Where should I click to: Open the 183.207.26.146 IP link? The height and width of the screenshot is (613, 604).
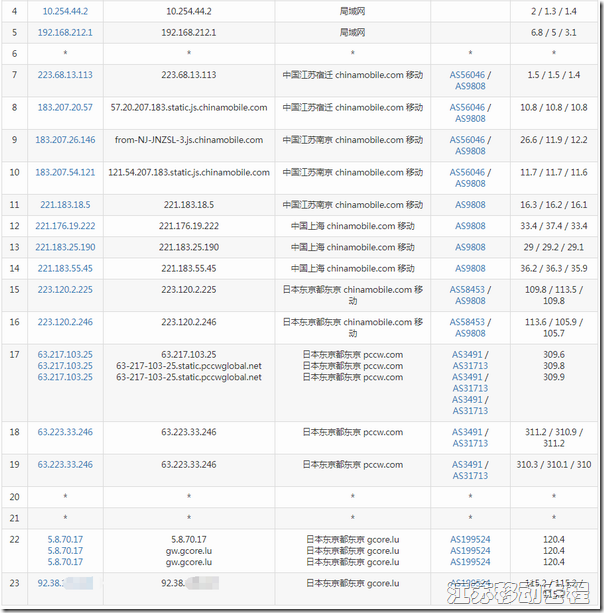pyautogui.click(x=65, y=140)
